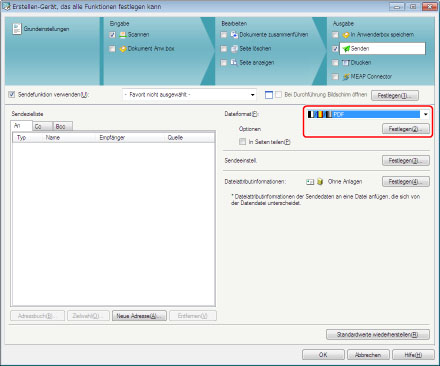Toggle Sendefunktion verwenden checkbox
Image resolution: width=440 pixels, height=366 pixels.
tap(12, 94)
